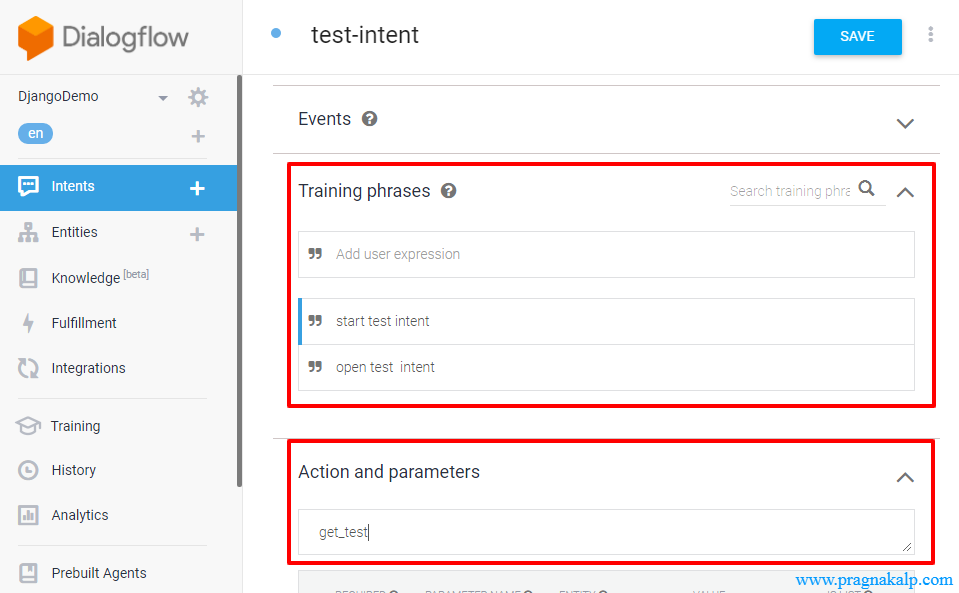
Task: Click the Events help question icon
Action: click(x=370, y=119)
